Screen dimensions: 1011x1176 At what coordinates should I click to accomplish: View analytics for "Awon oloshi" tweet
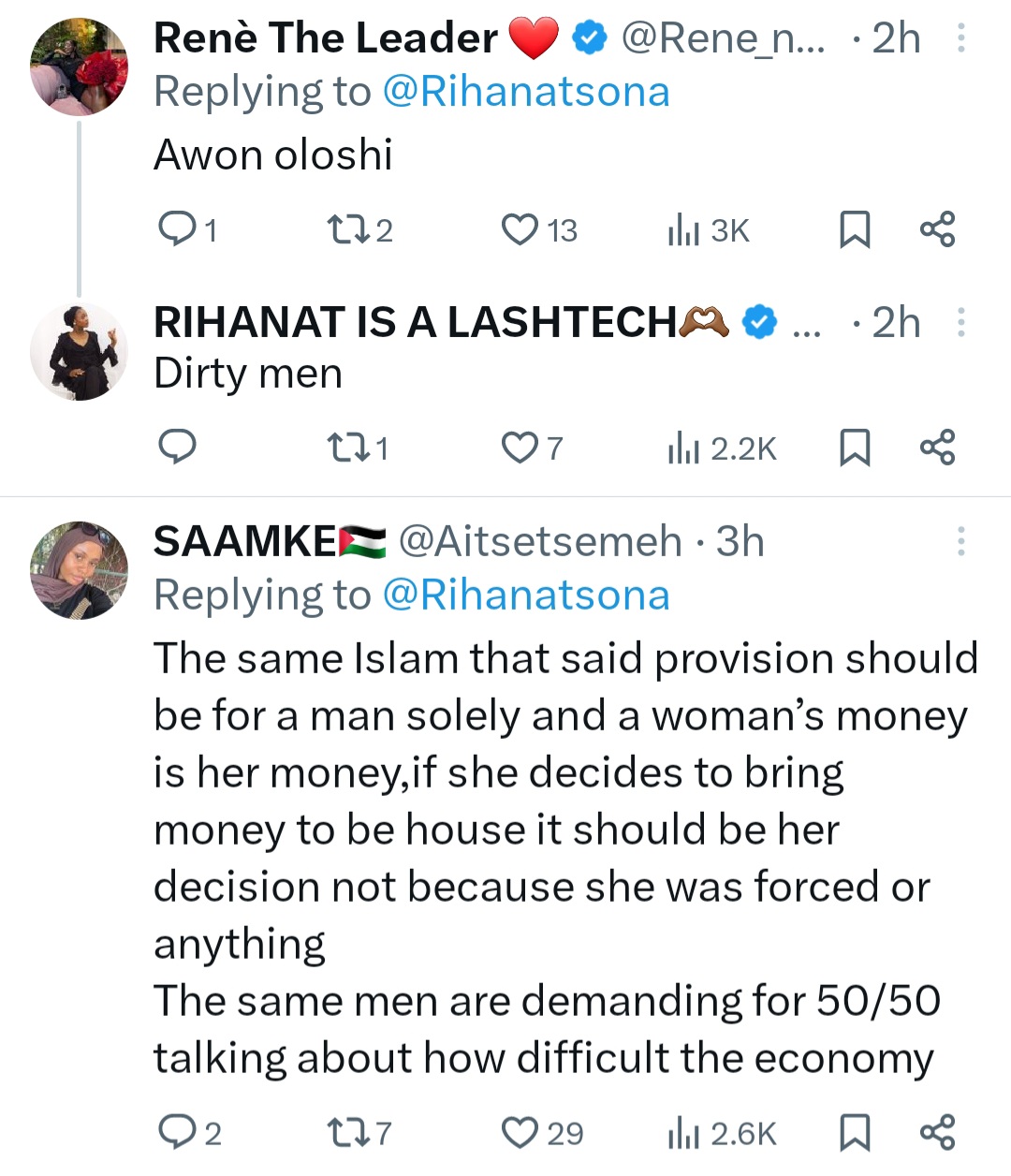click(x=685, y=228)
